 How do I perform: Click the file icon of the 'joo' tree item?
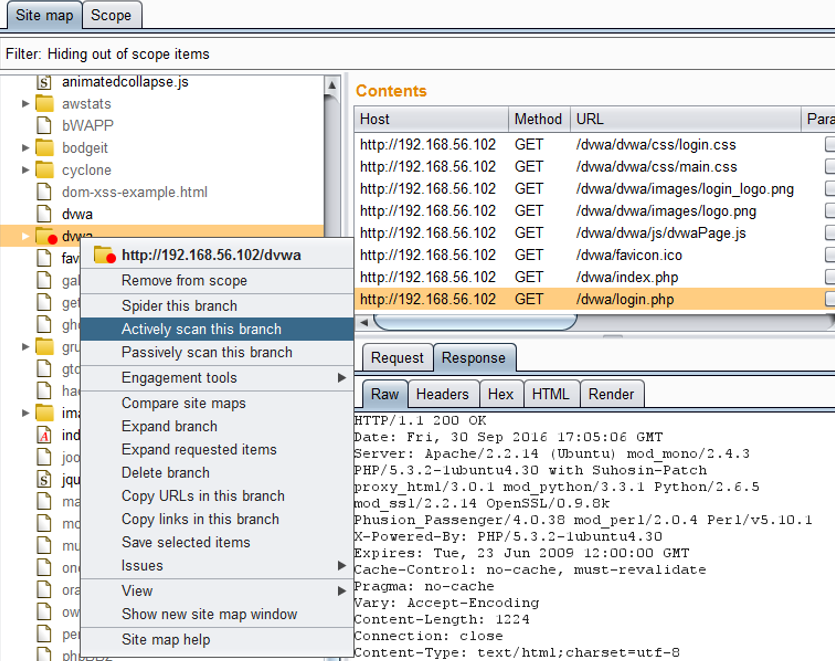pos(44,457)
